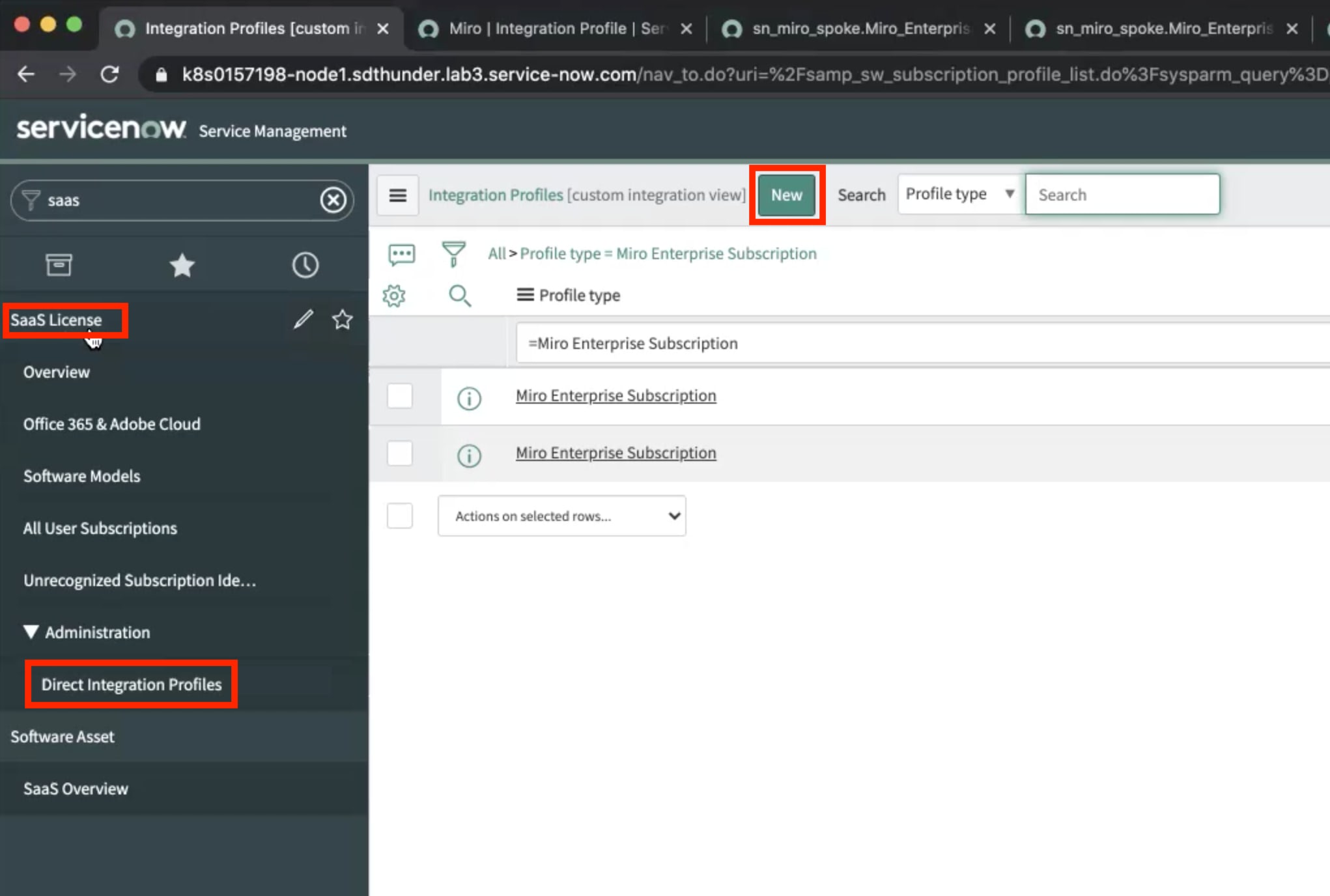This screenshot has width=1330, height=896.
Task: Open the History clock tab in the navigator
Action: tap(305, 265)
